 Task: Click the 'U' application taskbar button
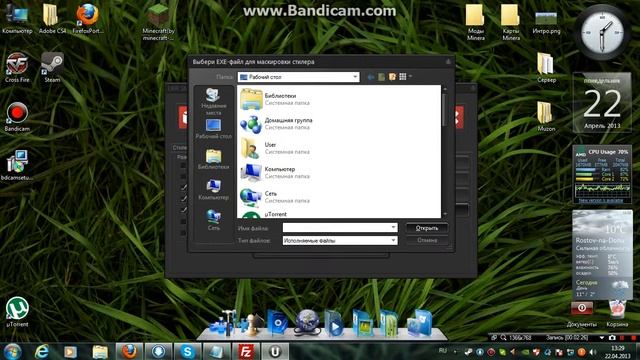click(275, 351)
